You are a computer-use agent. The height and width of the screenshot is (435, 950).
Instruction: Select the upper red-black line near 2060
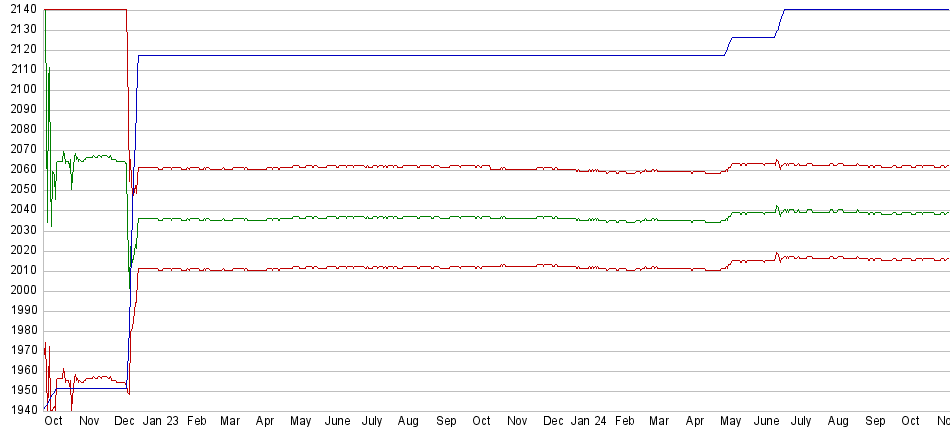[400, 167]
